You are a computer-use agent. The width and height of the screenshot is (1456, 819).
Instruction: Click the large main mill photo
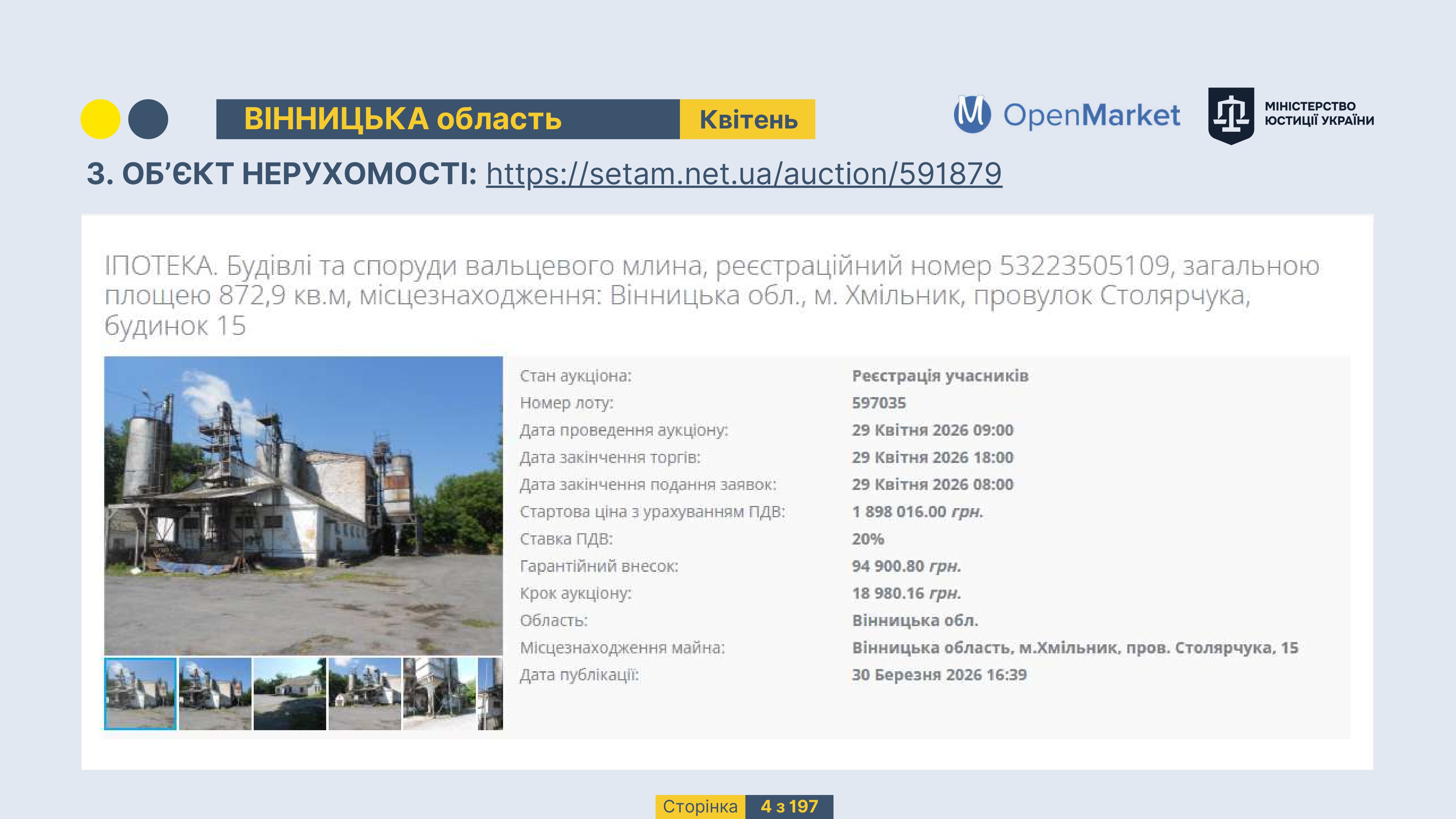point(303,505)
